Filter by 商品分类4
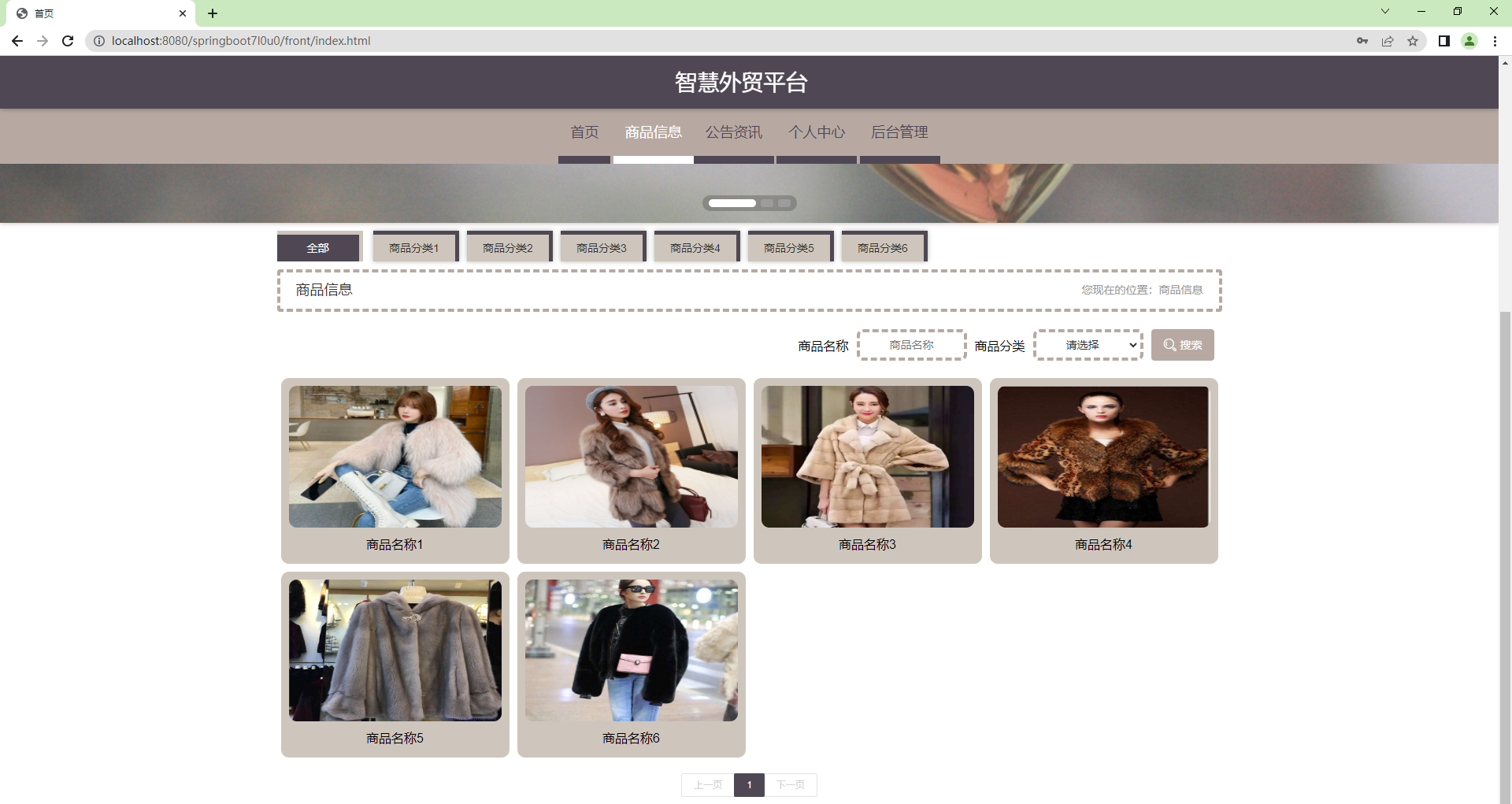 (695, 248)
